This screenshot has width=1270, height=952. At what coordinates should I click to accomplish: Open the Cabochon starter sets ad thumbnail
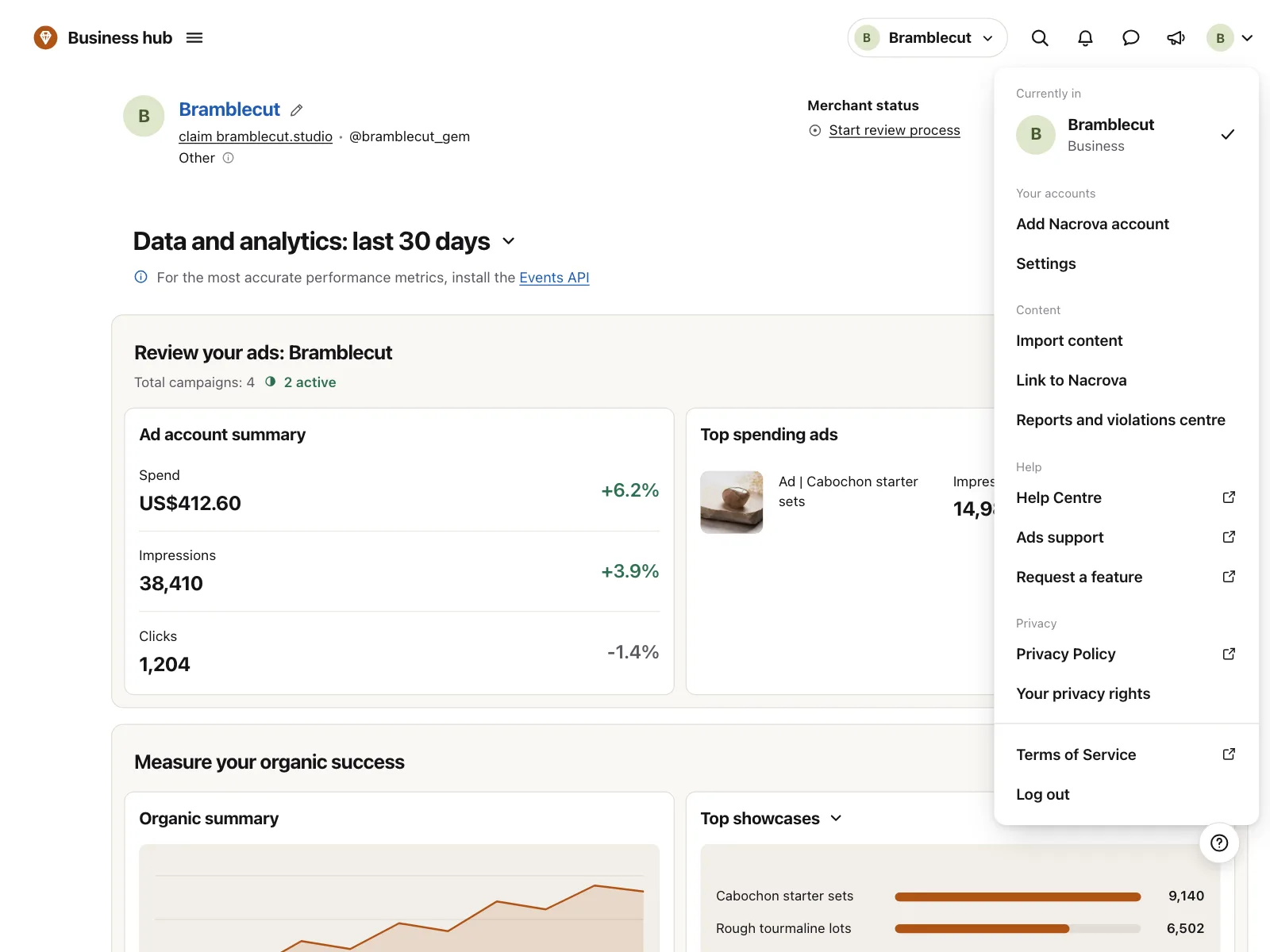click(x=731, y=502)
